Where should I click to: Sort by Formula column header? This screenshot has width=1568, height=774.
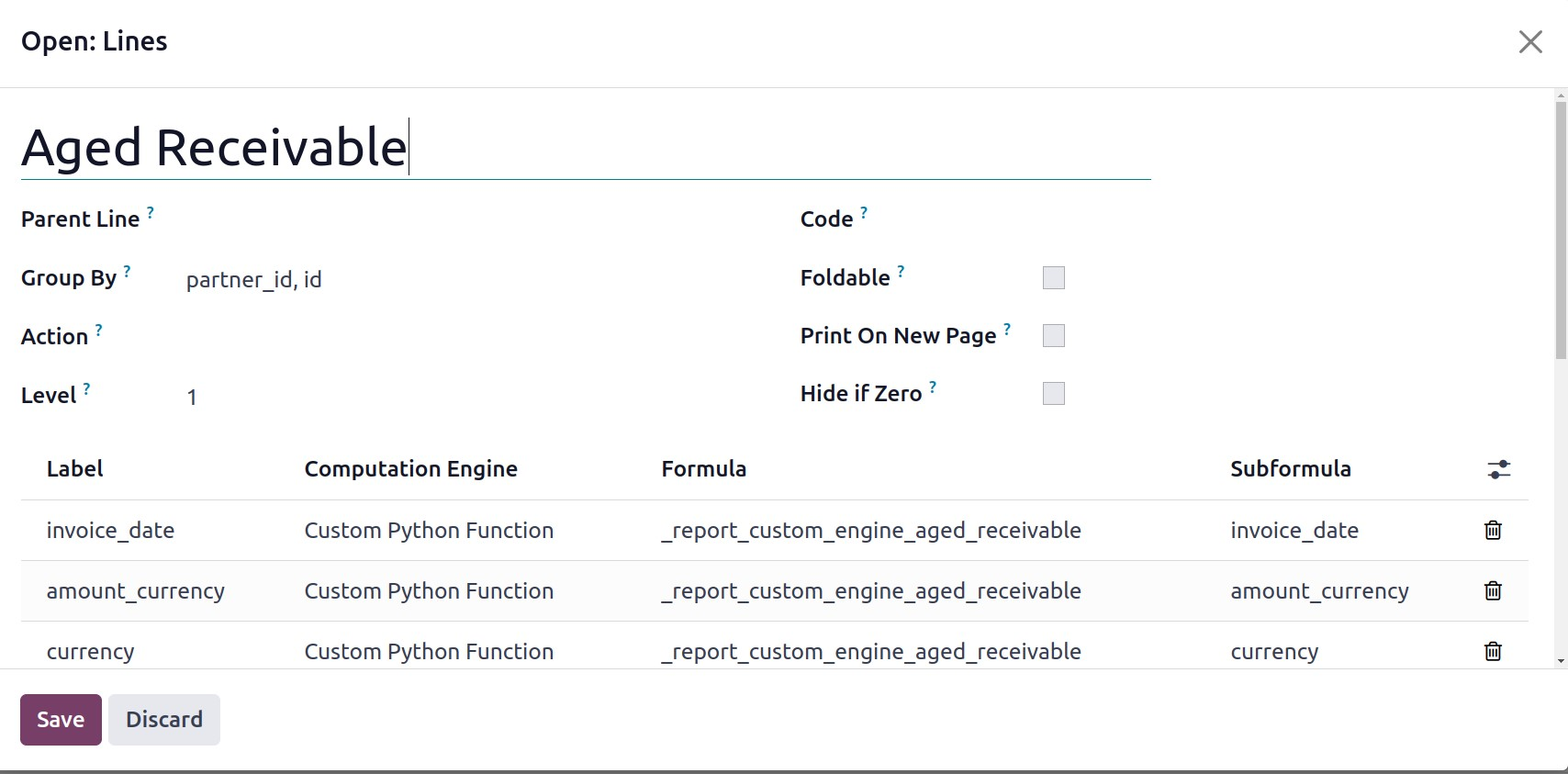pos(703,469)
